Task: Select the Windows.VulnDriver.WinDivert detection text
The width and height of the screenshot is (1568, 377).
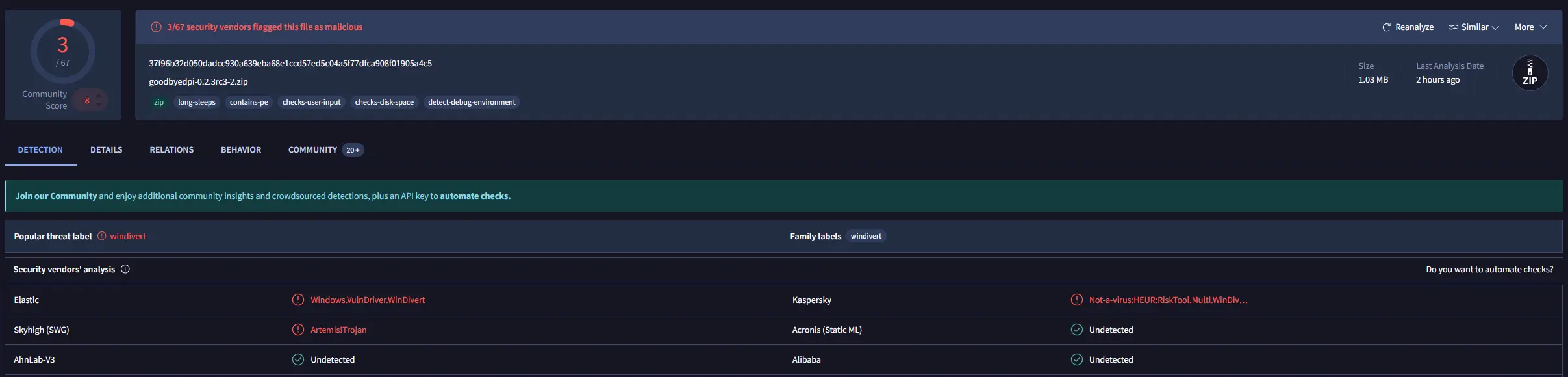Action: tap(368, 300)
